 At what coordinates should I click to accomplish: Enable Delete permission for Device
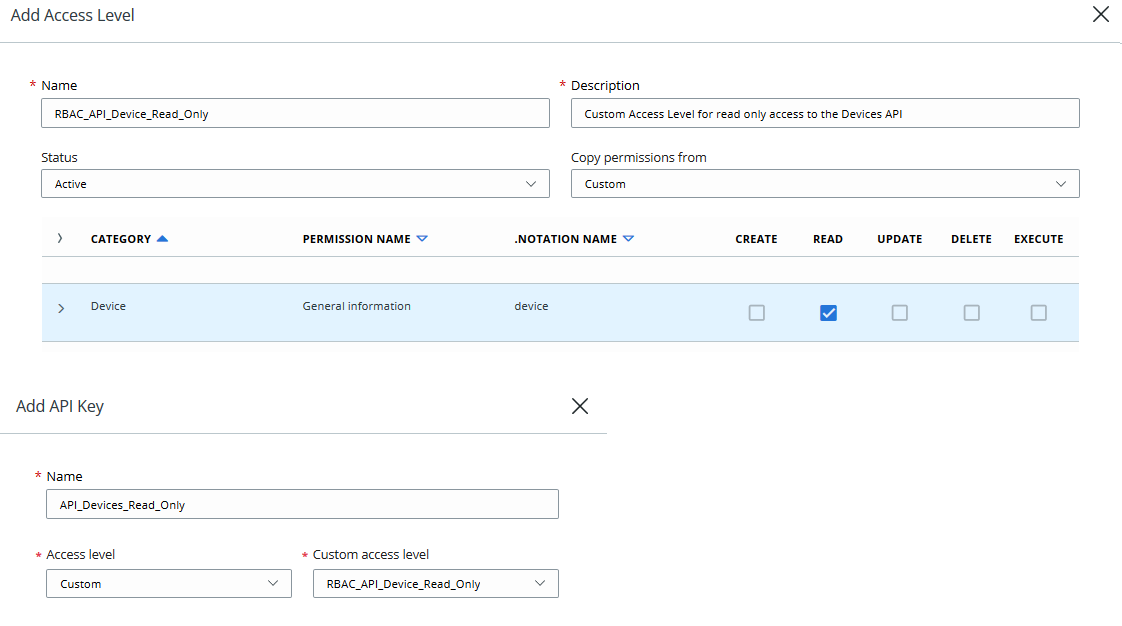tap(971, 313)
